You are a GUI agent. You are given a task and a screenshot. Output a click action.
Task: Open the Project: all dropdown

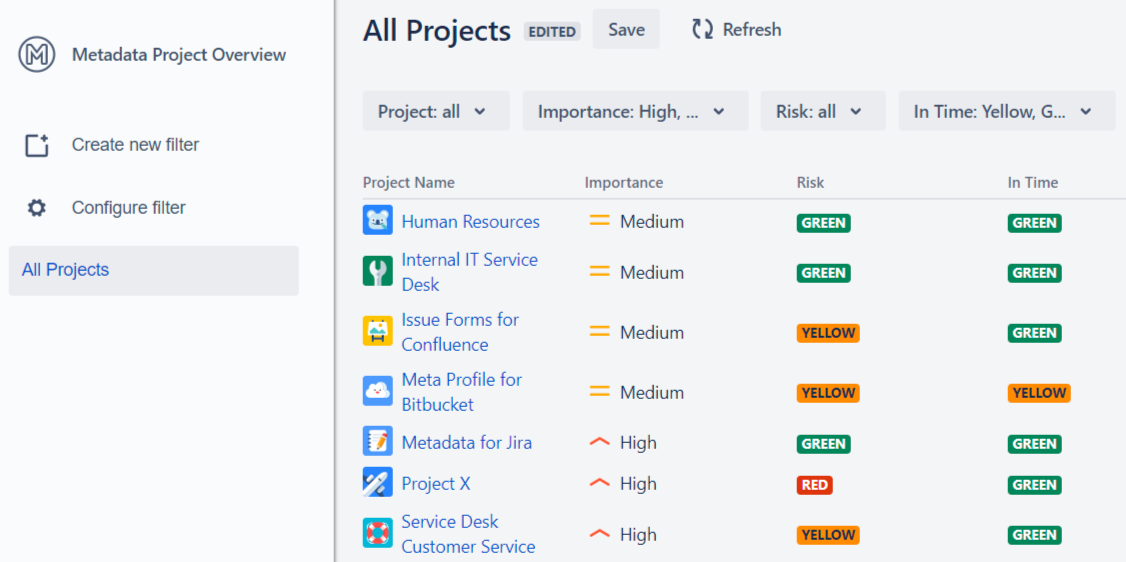436,111
